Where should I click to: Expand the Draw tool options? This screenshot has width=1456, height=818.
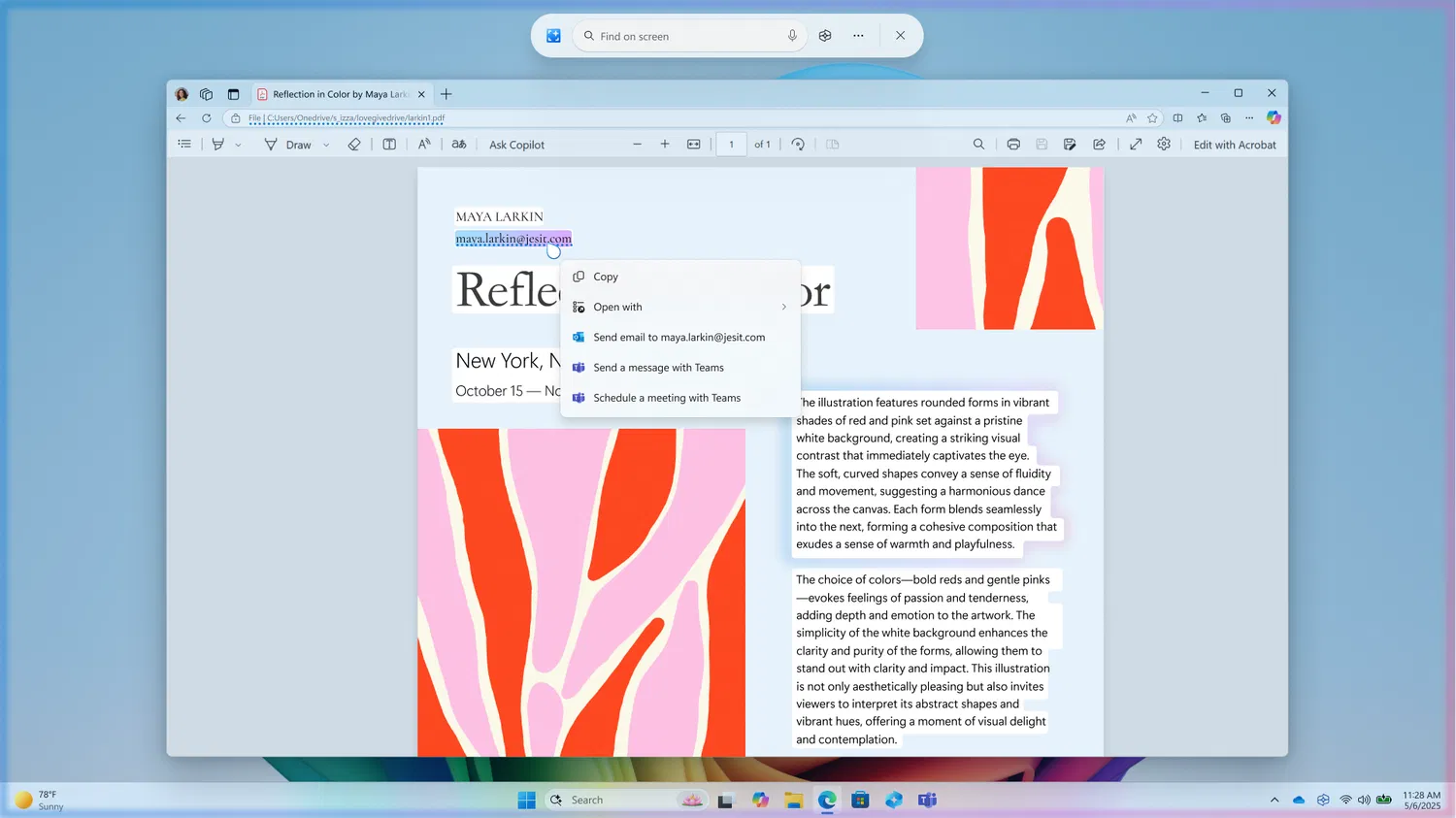pyautogui.click(x=326, y=144)
